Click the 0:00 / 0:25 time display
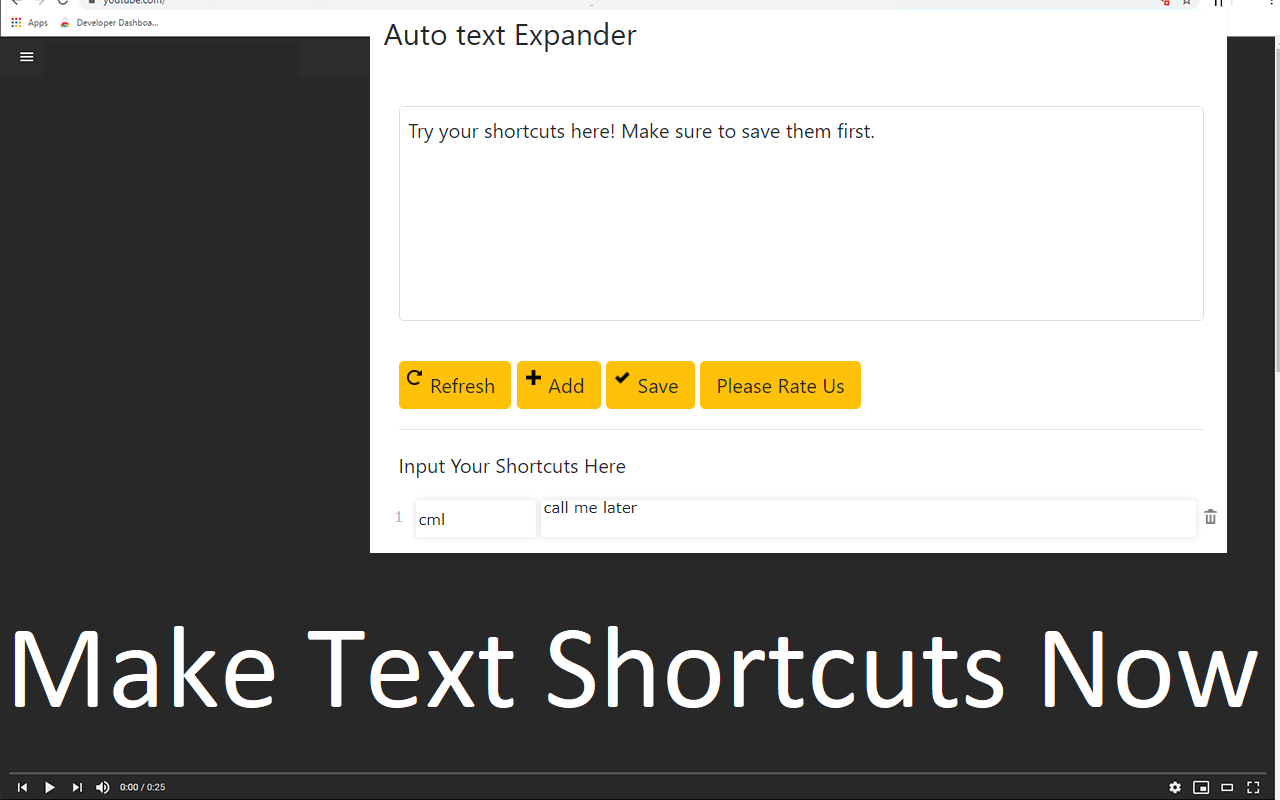 click(x=143, y=787)
